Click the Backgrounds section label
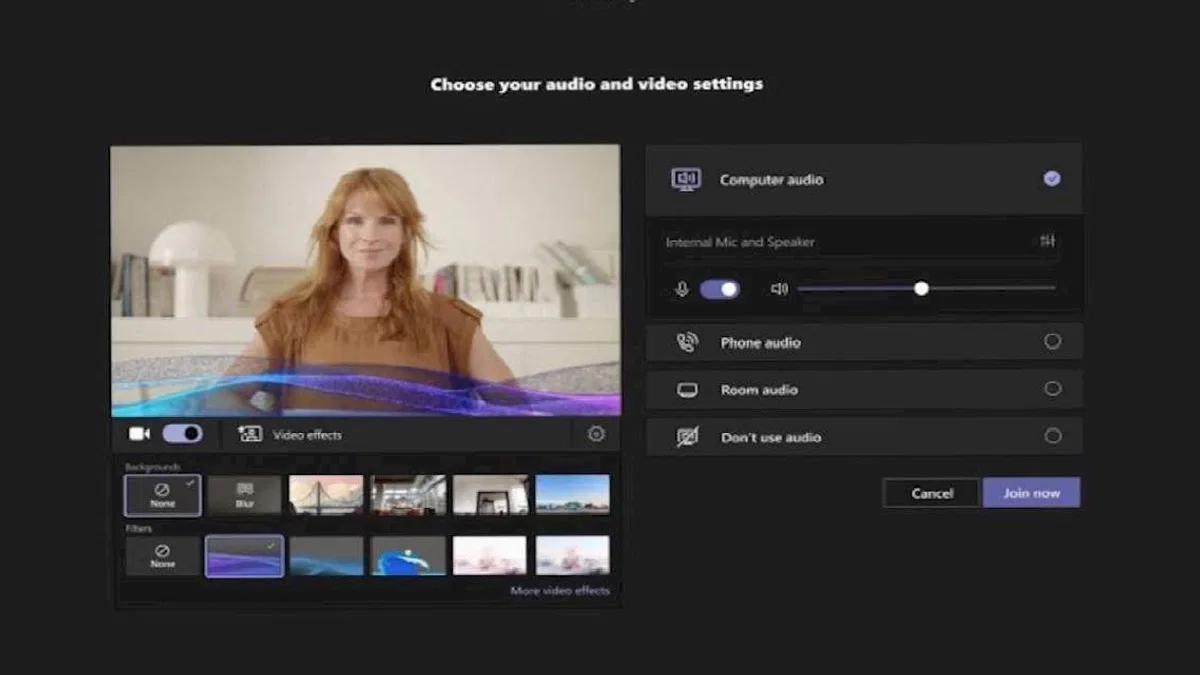1200x675 pixels. [x=152, y=467]
